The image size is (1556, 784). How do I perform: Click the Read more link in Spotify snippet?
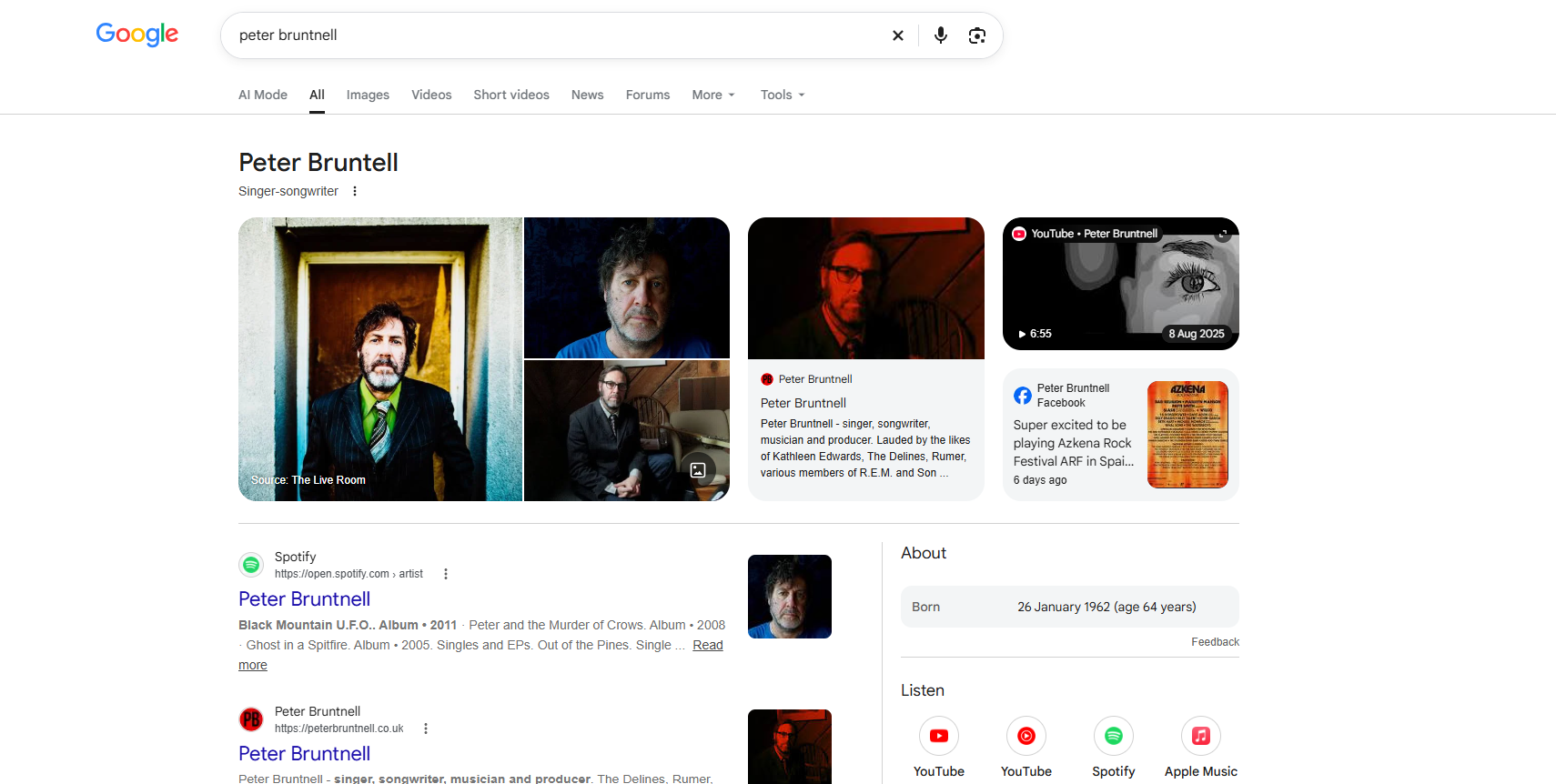point(708,645)
